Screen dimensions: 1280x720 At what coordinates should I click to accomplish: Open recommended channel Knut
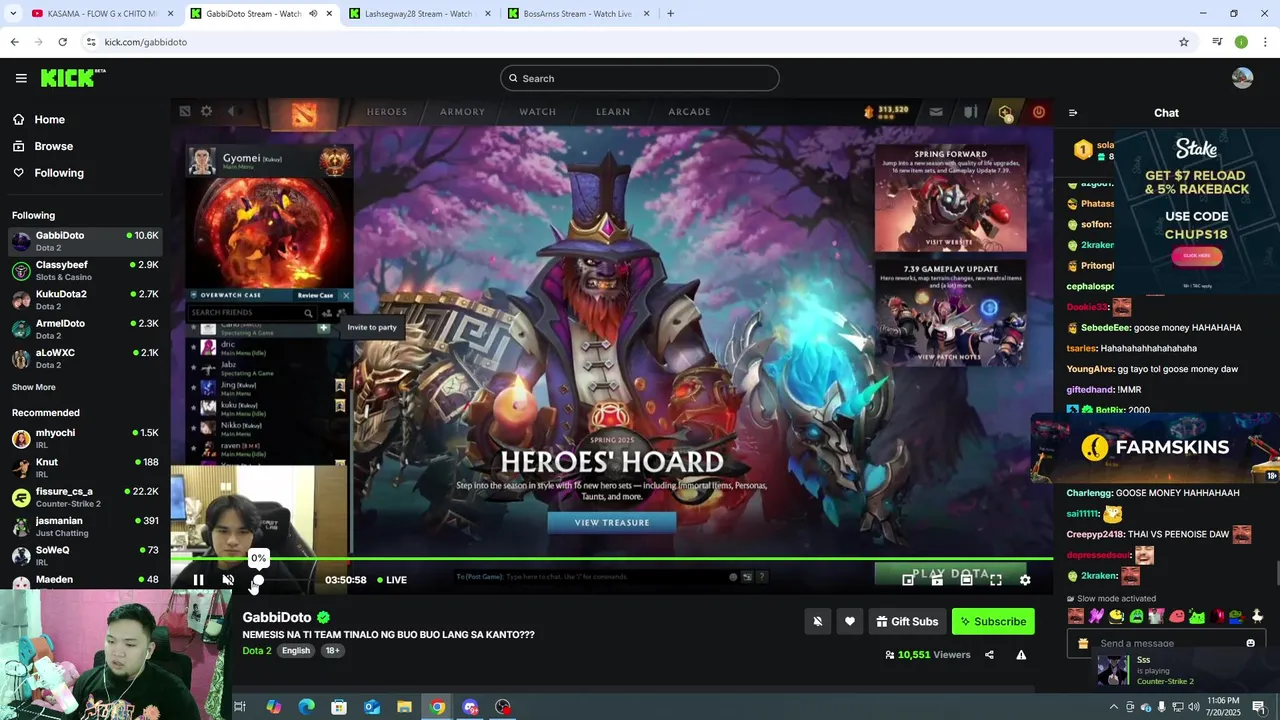tap(85, 467)
